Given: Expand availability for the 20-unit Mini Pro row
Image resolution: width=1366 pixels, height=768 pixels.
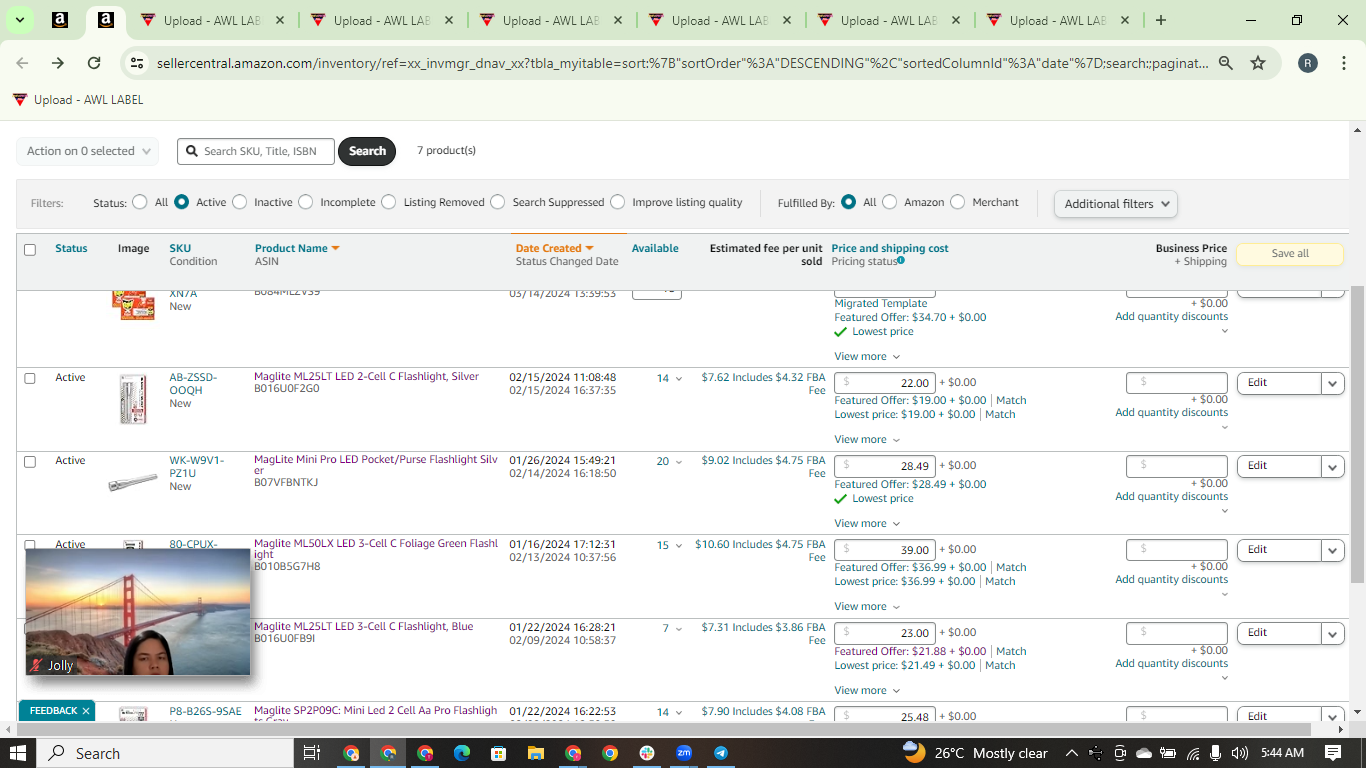Looking at the screenshot, I should (x=679, y=462).
